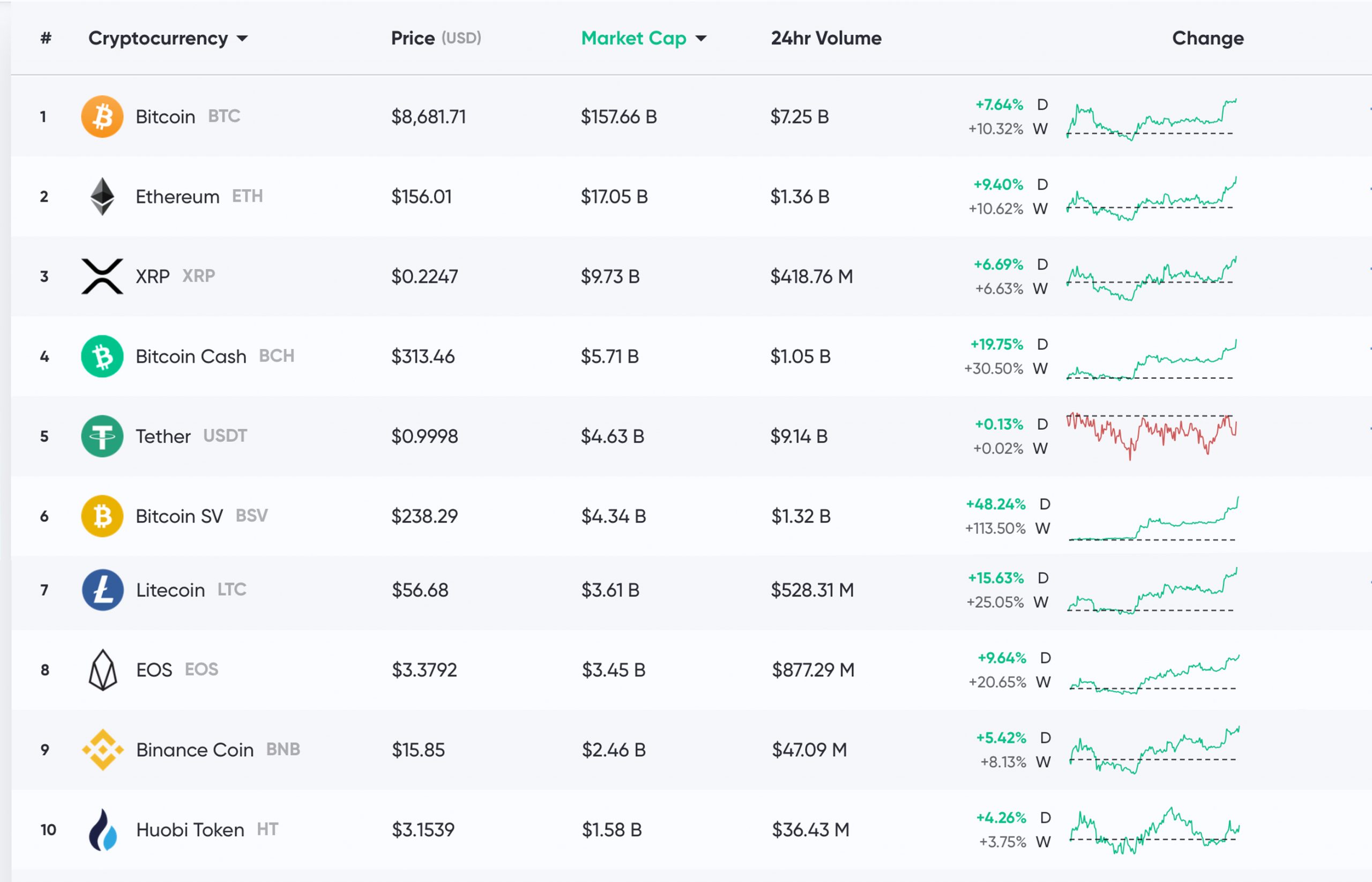Click Bitcoin SV price $238.29

click(424, 516)
